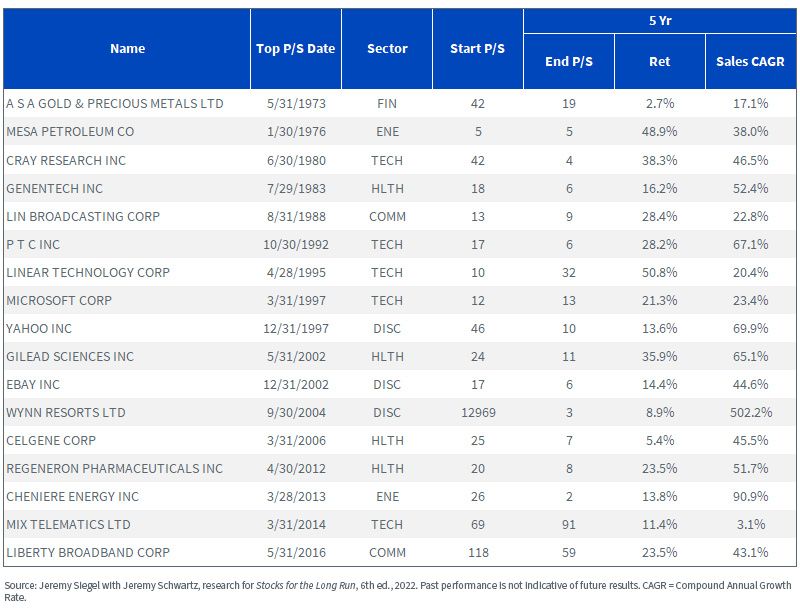Screen dimensions: 800x611
Task: Click the Sales CAGR column subheader
Action: pos(751,62)
